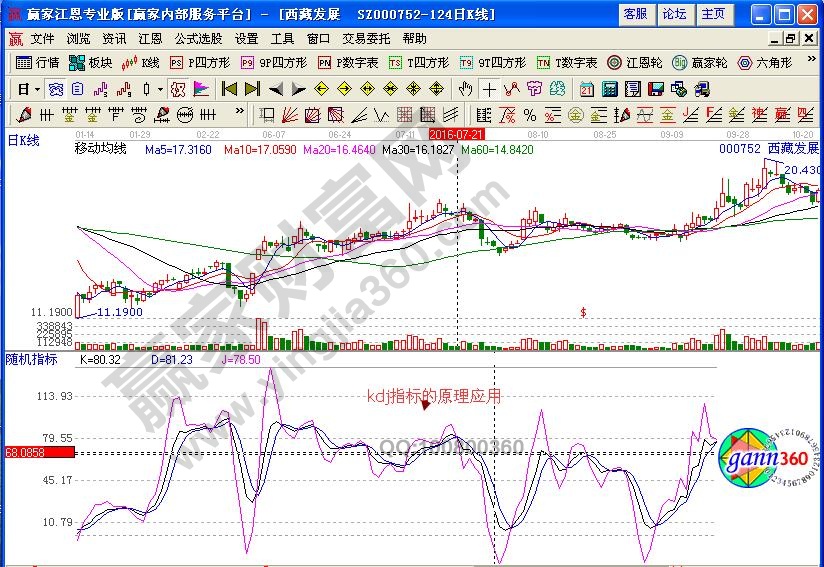Toggle the percent line drawing tool
824x567 pixels.
529,113
